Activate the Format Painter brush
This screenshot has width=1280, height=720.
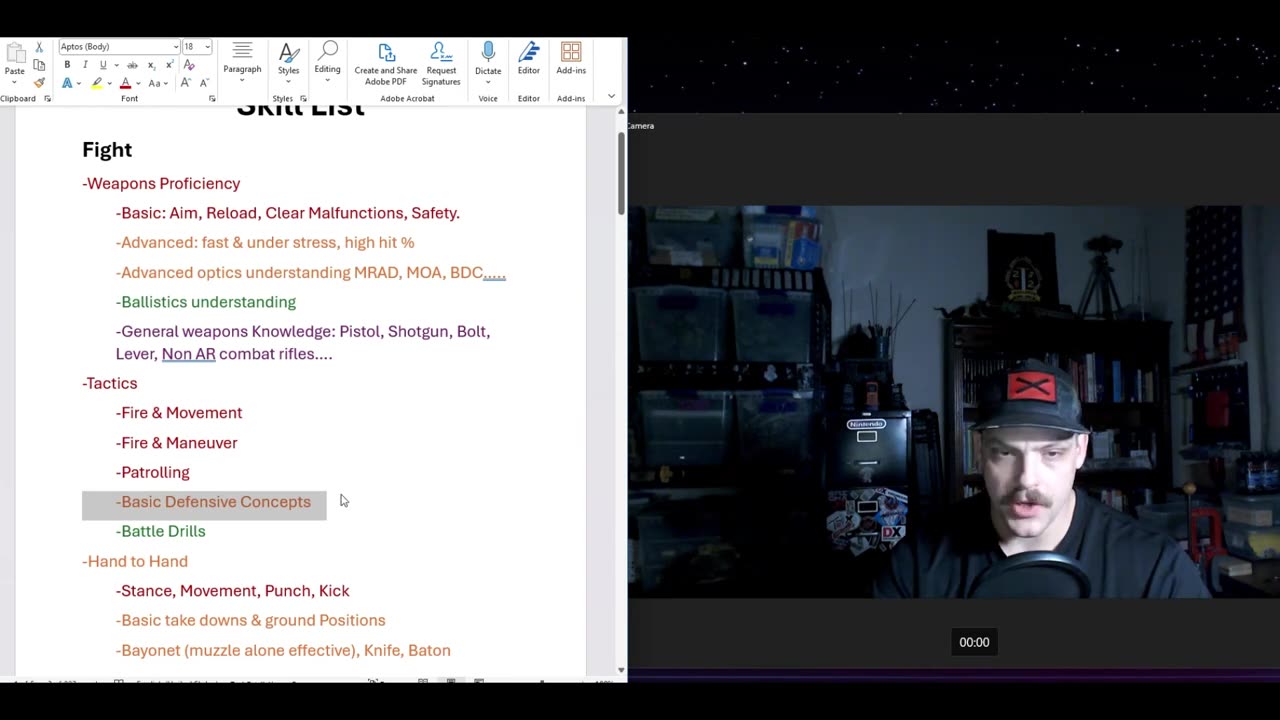pyautogui.click(x=39, y=83)
